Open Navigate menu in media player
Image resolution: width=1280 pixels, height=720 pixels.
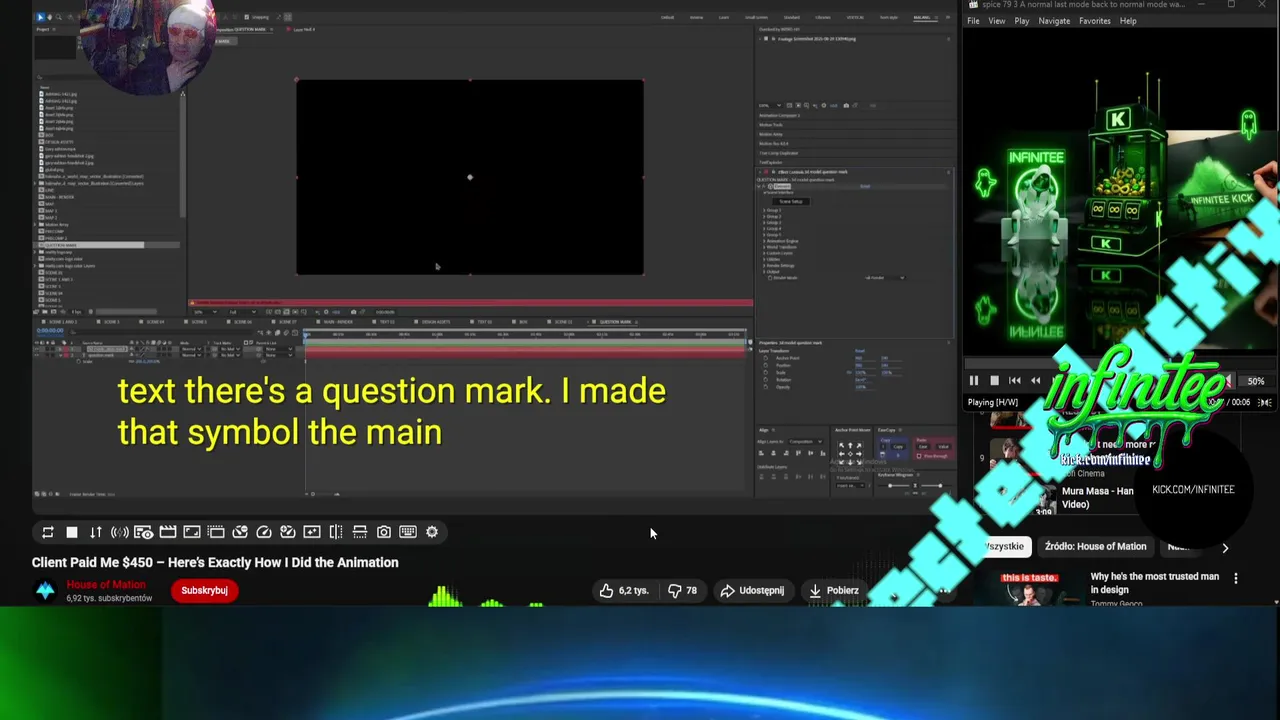pyautogui.click(x=1054, y=21)
